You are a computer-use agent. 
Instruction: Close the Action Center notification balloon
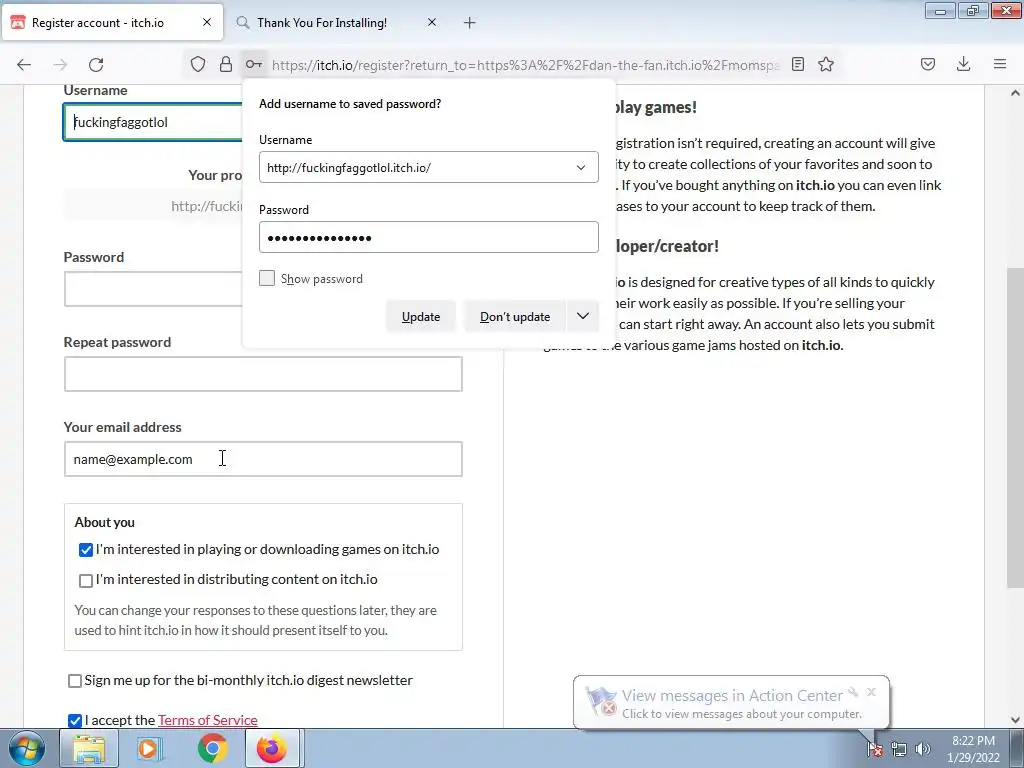point(871,692)
